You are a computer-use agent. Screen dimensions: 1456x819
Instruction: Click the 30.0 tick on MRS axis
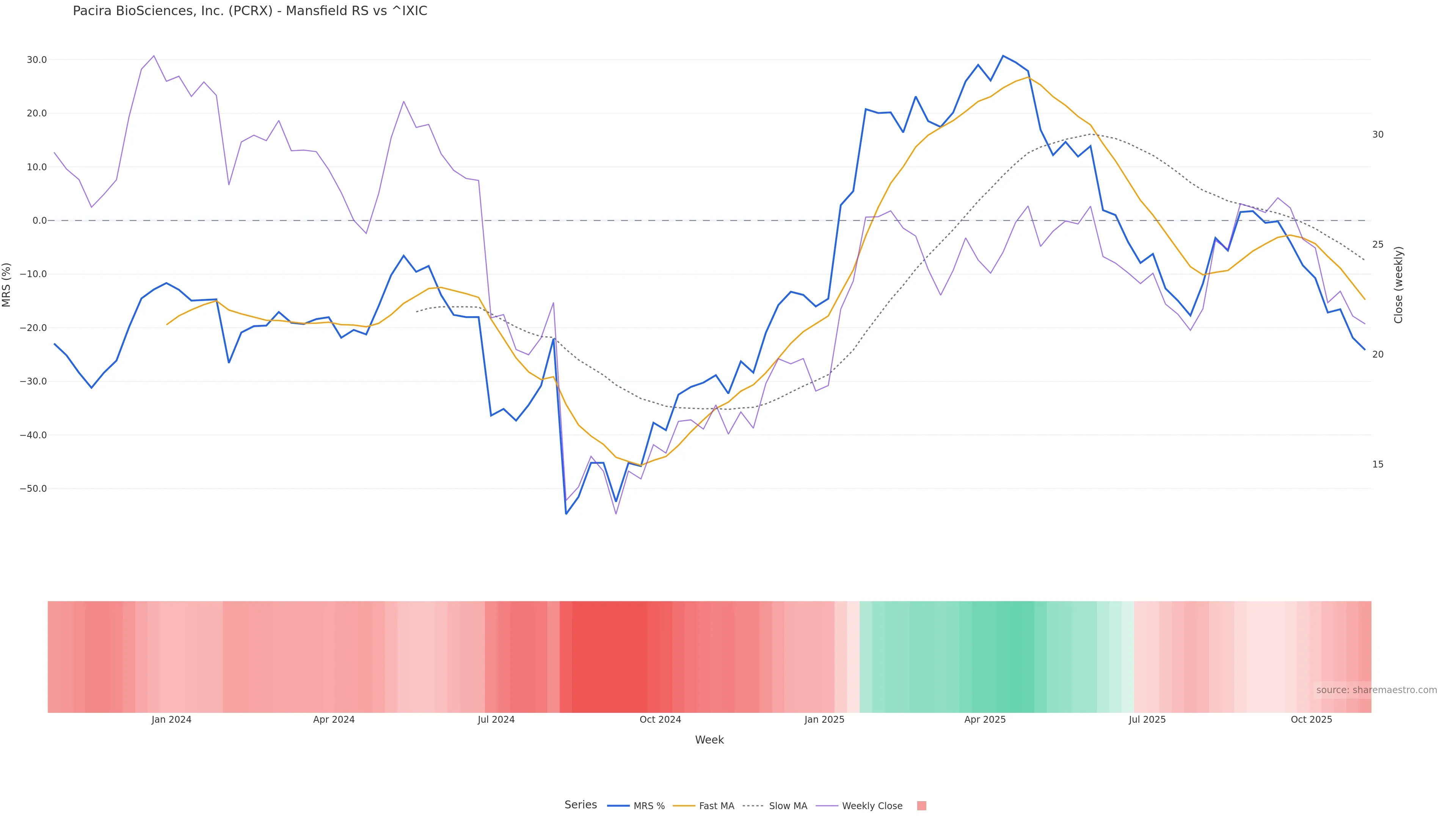pos(37,60)
